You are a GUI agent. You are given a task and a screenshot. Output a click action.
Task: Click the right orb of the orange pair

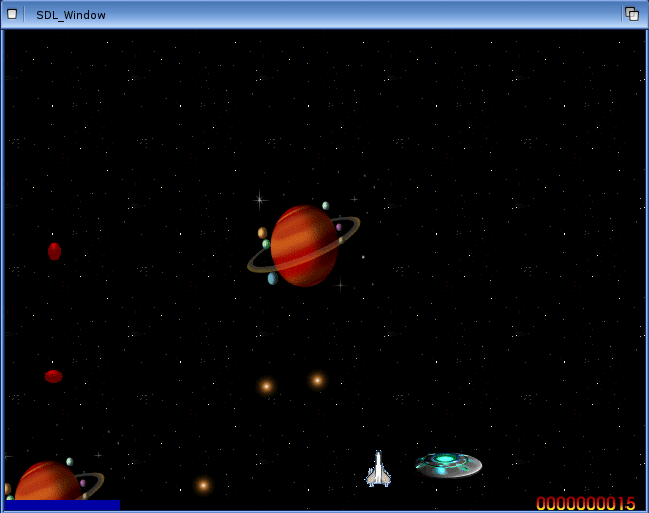pos(317,380)
